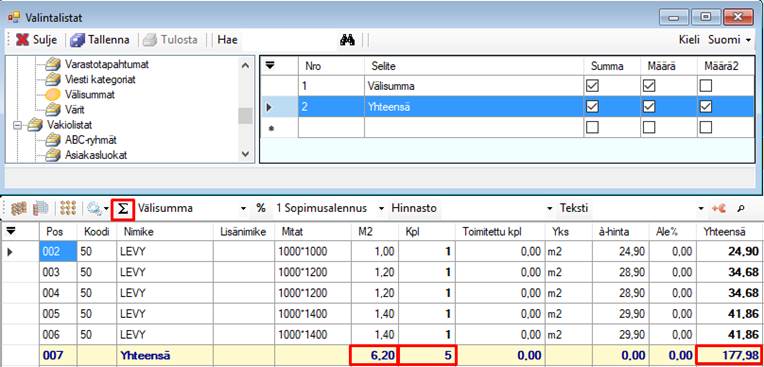Check Määrä checkbox in the empty new row
764x367 pixels.
coord(649,127)
